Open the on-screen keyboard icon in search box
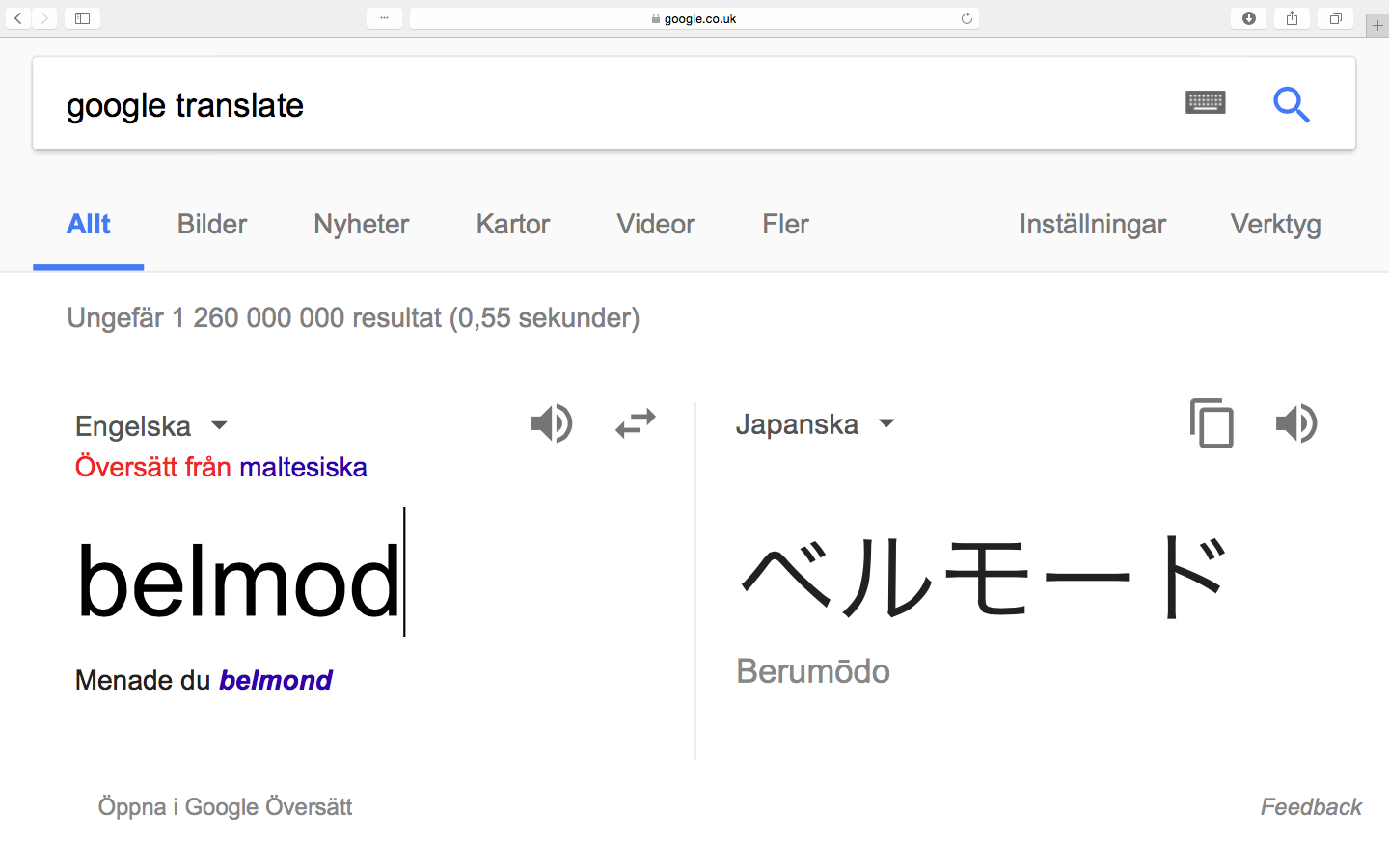The image size is (1389, 868). (1205, 102)
